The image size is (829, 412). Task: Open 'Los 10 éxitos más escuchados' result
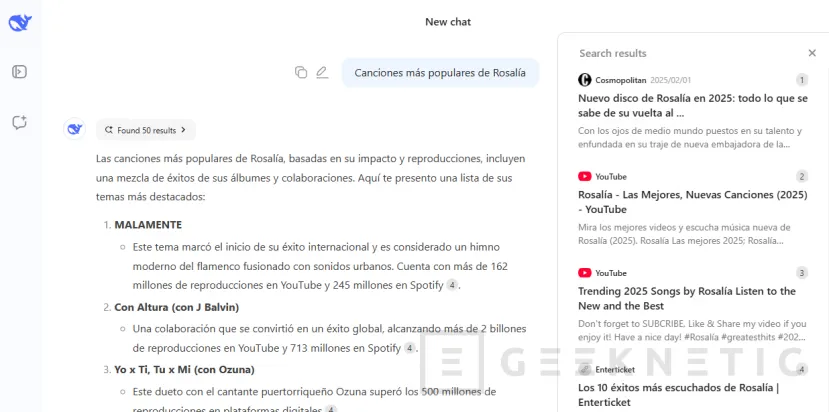coord(678,395)
